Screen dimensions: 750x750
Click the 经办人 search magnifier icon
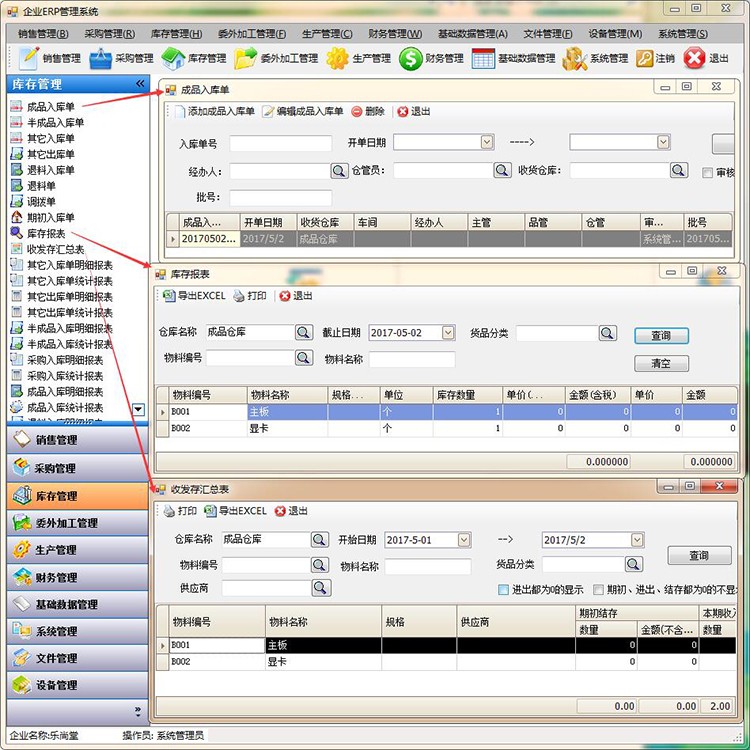pos(339,171)
